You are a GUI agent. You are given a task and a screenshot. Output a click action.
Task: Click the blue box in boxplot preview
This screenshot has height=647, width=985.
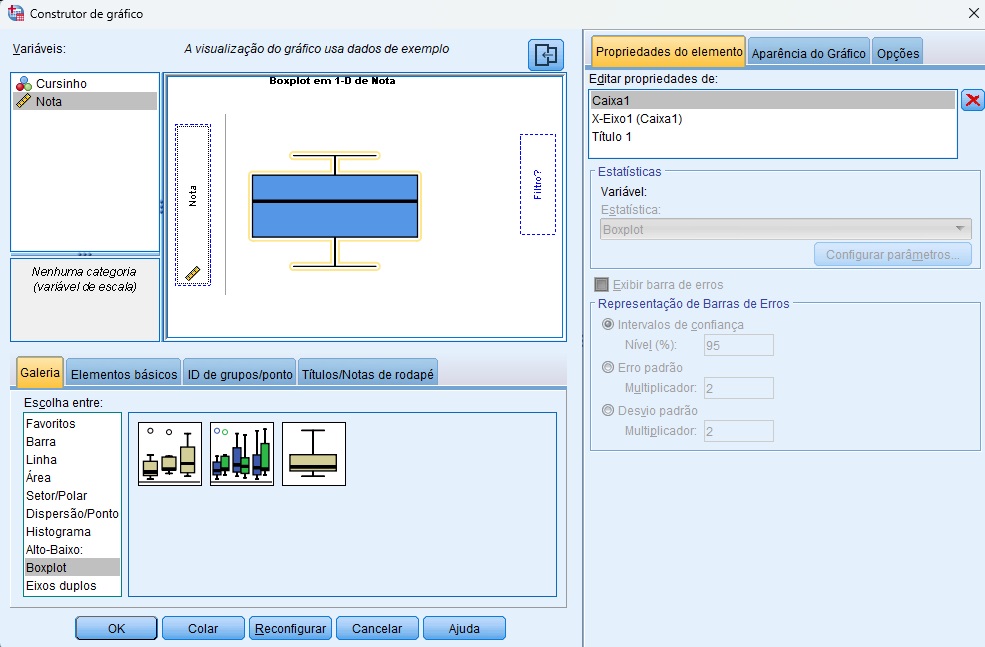[335, 206]
